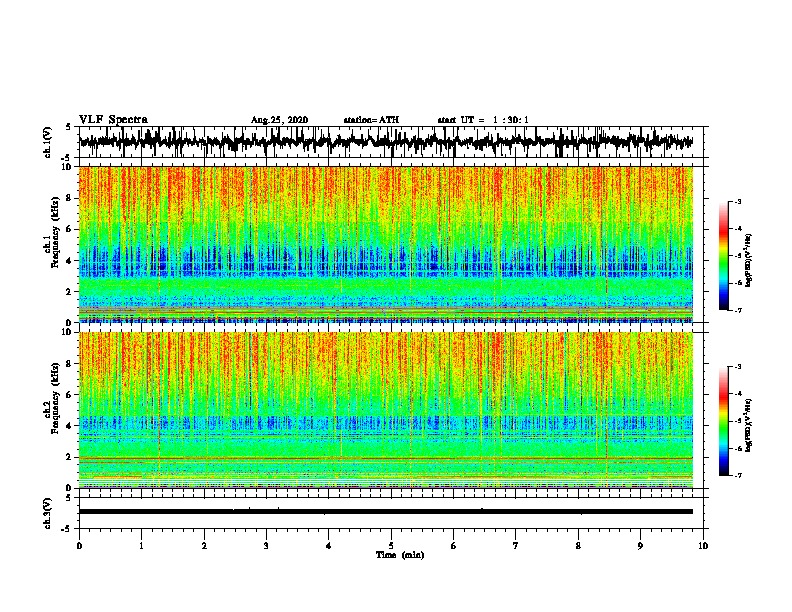Click the "2" tick on the time axis
Screen dimensions: 792x612
tap(204, 545)
